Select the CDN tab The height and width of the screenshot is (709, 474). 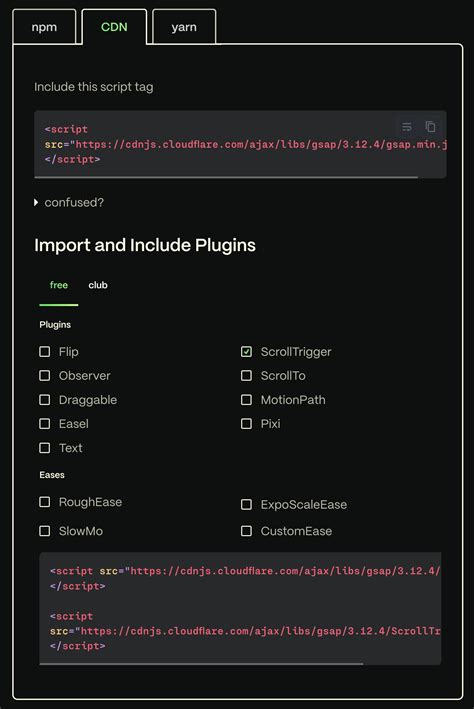[114, 27]
